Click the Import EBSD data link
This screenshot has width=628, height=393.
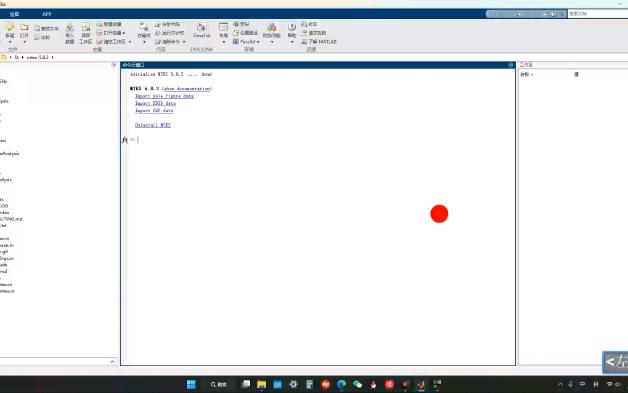(155, 103)
